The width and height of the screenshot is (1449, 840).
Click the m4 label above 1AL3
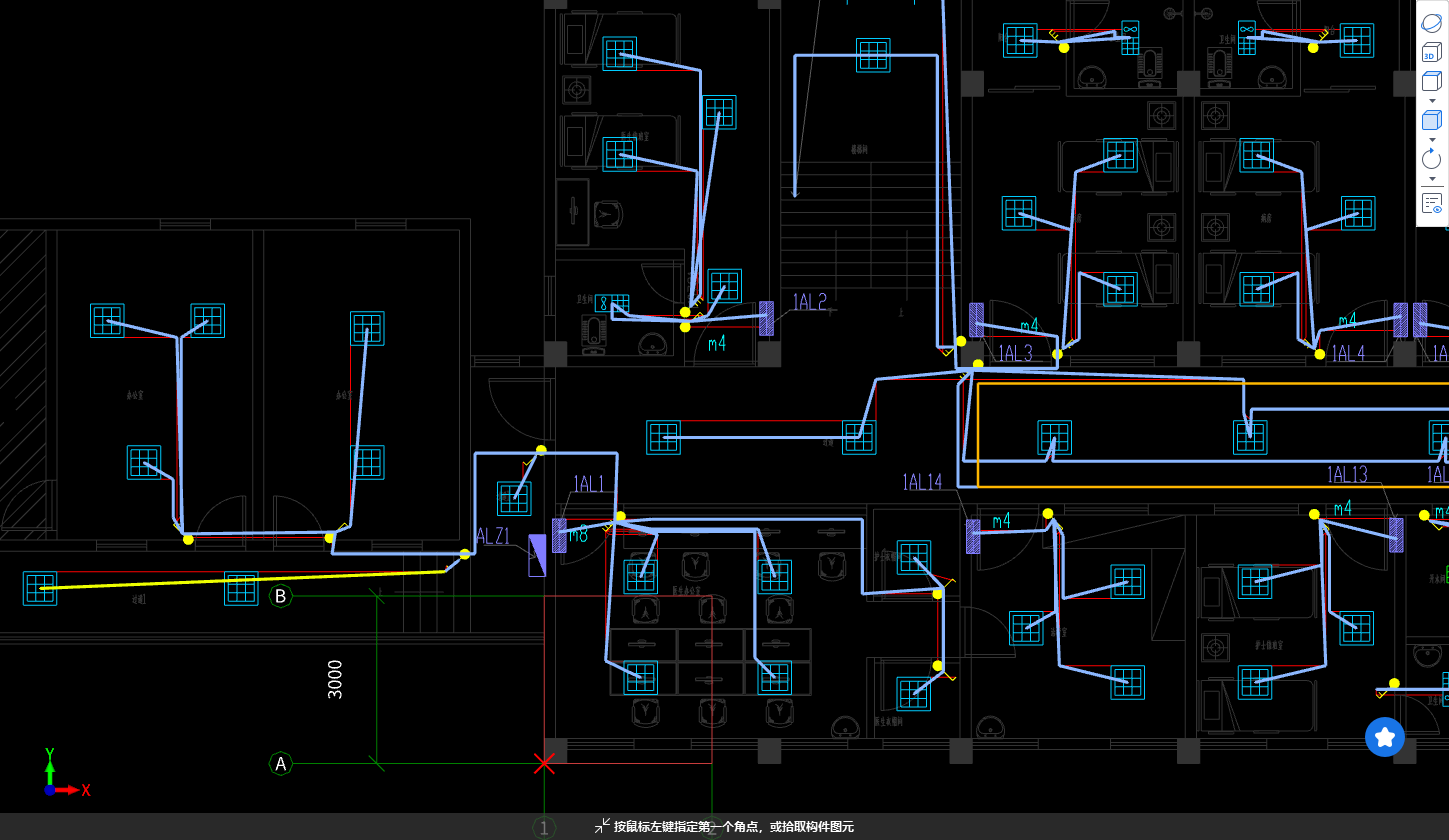[x=1030, y=326]
